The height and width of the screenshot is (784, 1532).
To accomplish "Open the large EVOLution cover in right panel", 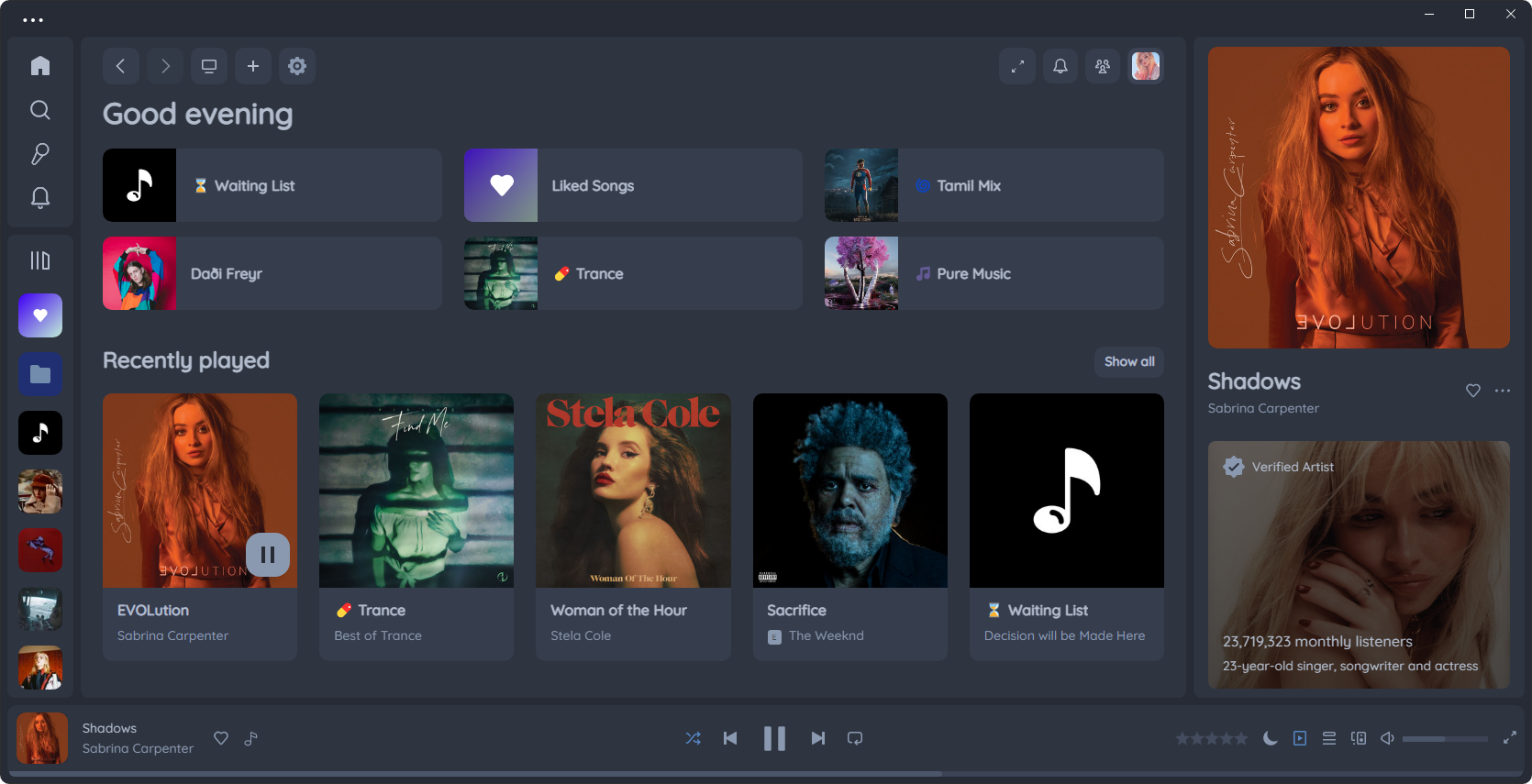I will coord(1359,197).
